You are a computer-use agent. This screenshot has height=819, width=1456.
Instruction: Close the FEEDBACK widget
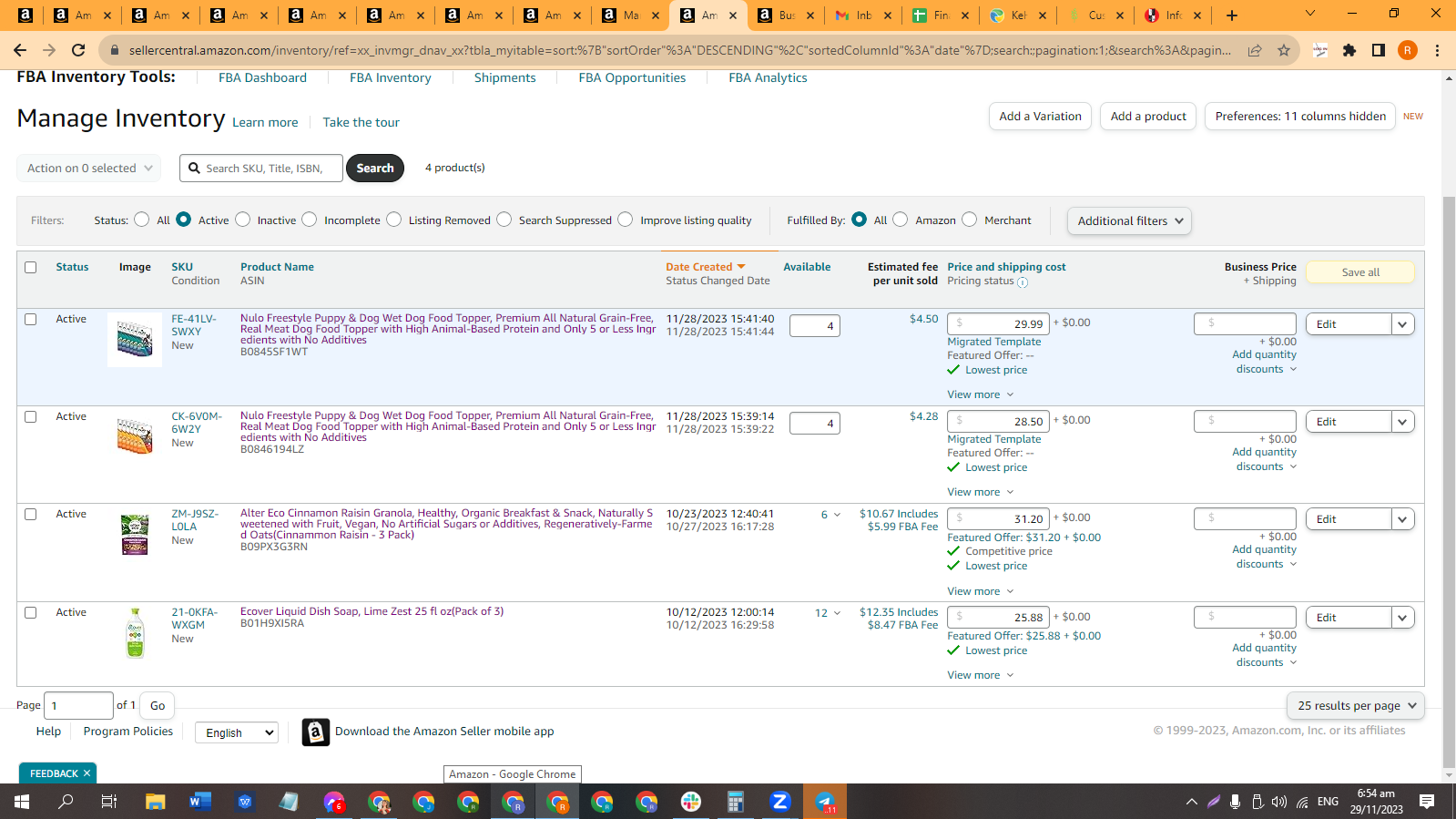[x=87, y=773]
